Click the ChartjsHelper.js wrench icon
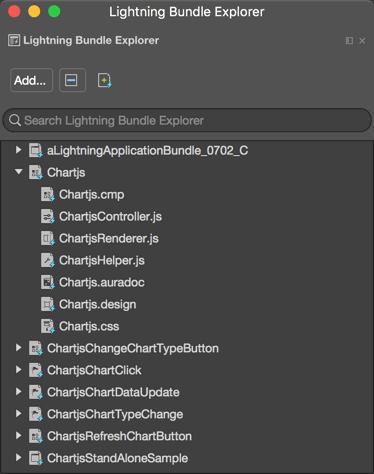374x474 pixels. (47, 260)
